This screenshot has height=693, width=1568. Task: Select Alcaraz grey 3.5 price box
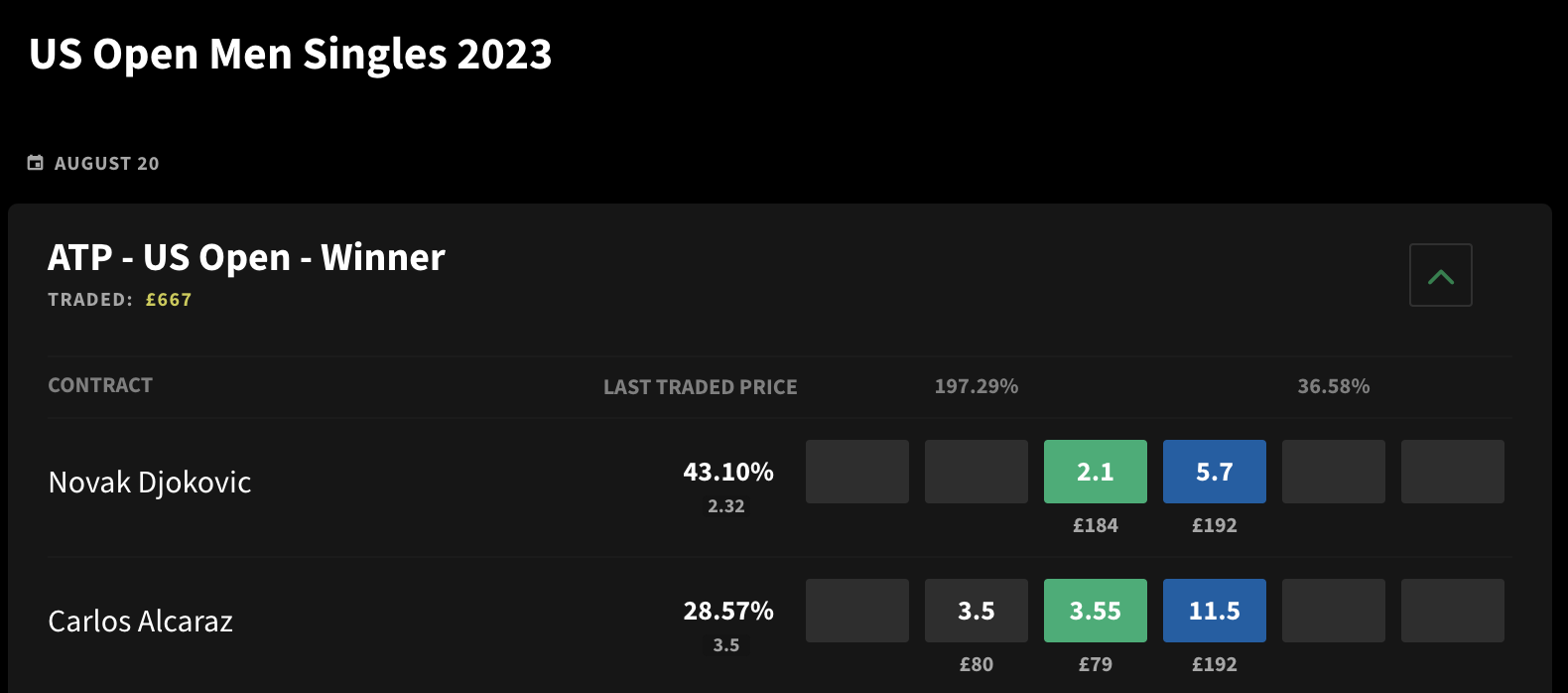977,611
